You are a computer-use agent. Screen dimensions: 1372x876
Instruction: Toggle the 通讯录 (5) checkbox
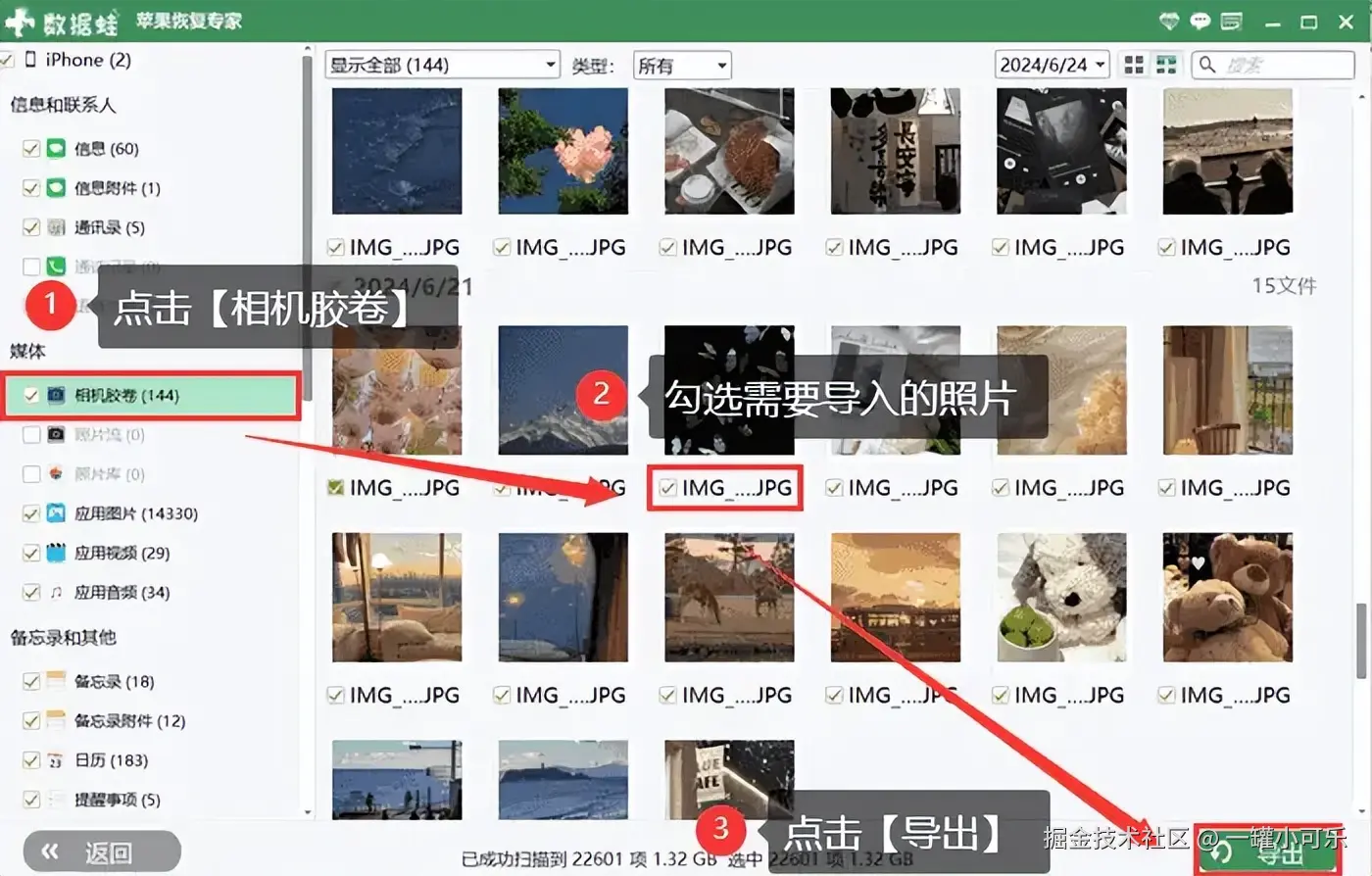(30, 227)
